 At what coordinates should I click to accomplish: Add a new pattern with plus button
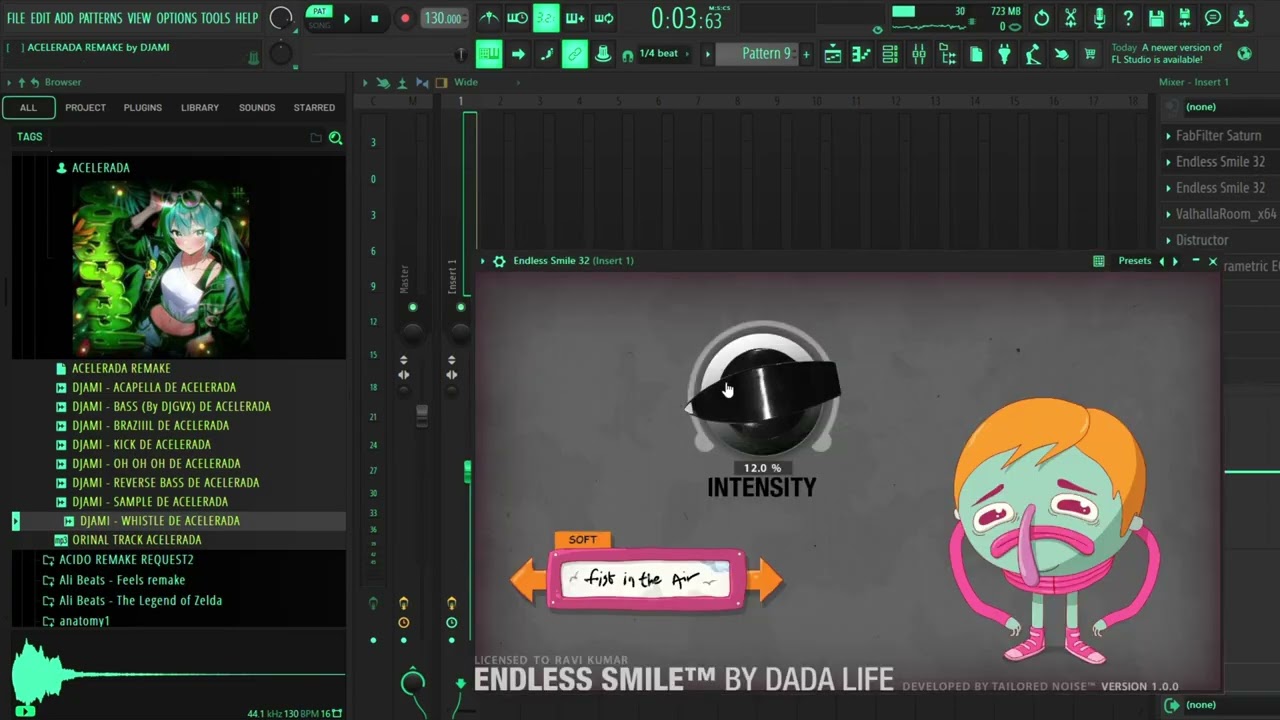807,54
